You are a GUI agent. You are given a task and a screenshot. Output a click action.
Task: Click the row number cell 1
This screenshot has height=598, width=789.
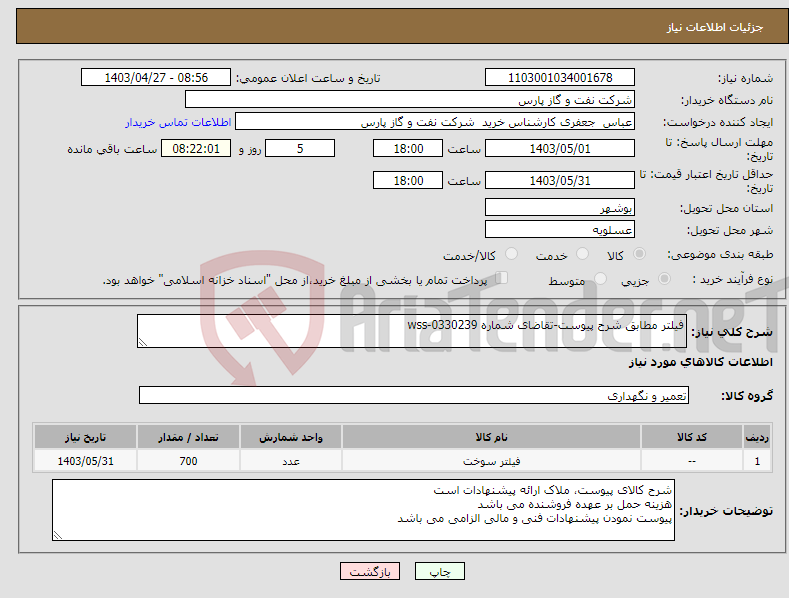757,461
